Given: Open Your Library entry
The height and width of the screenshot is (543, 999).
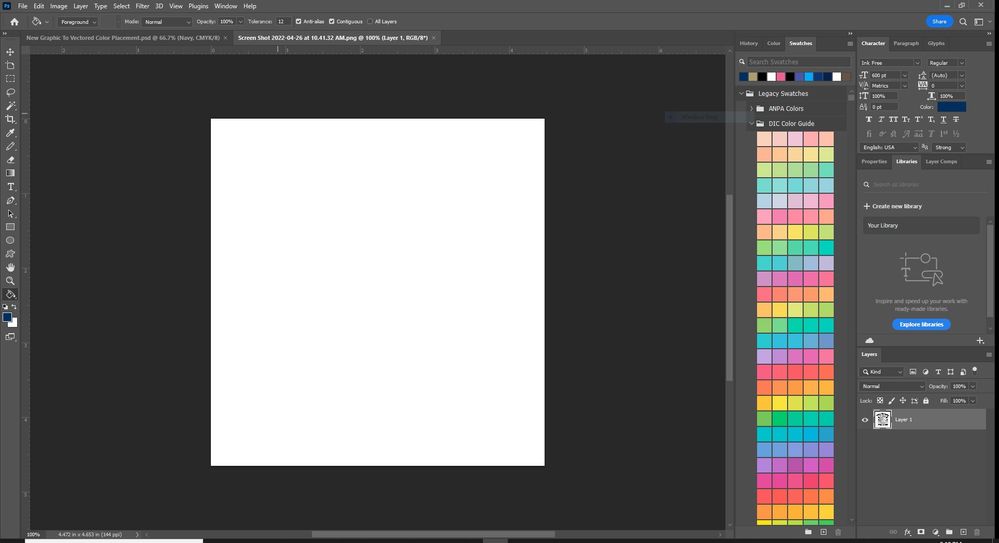Looking at the screenshot, I should click(921, 226).
